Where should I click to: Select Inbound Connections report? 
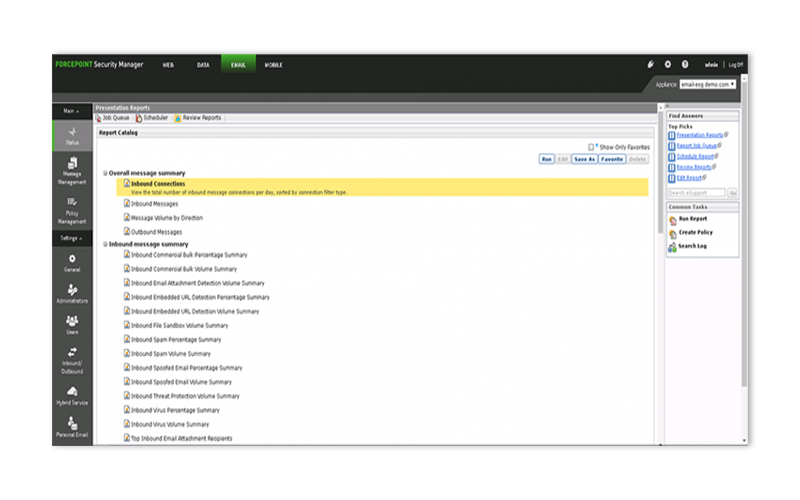(383, 187)
